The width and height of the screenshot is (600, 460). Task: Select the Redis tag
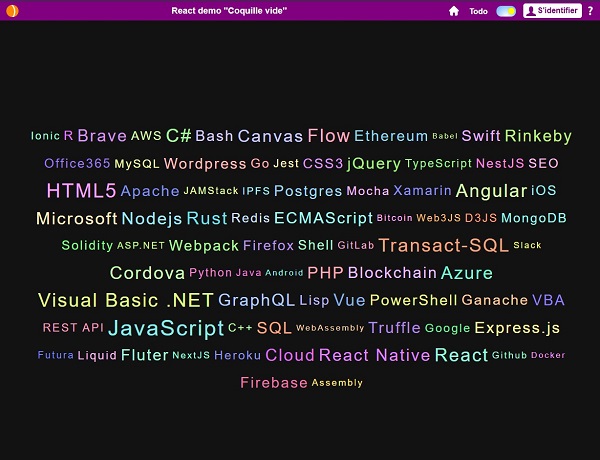coord(250,218)
